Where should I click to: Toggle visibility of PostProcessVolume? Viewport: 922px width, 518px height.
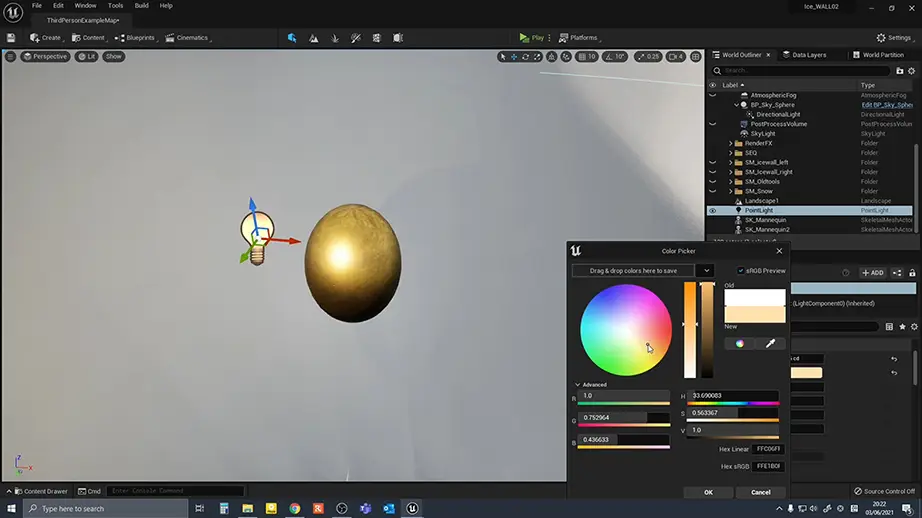(712, 124)
